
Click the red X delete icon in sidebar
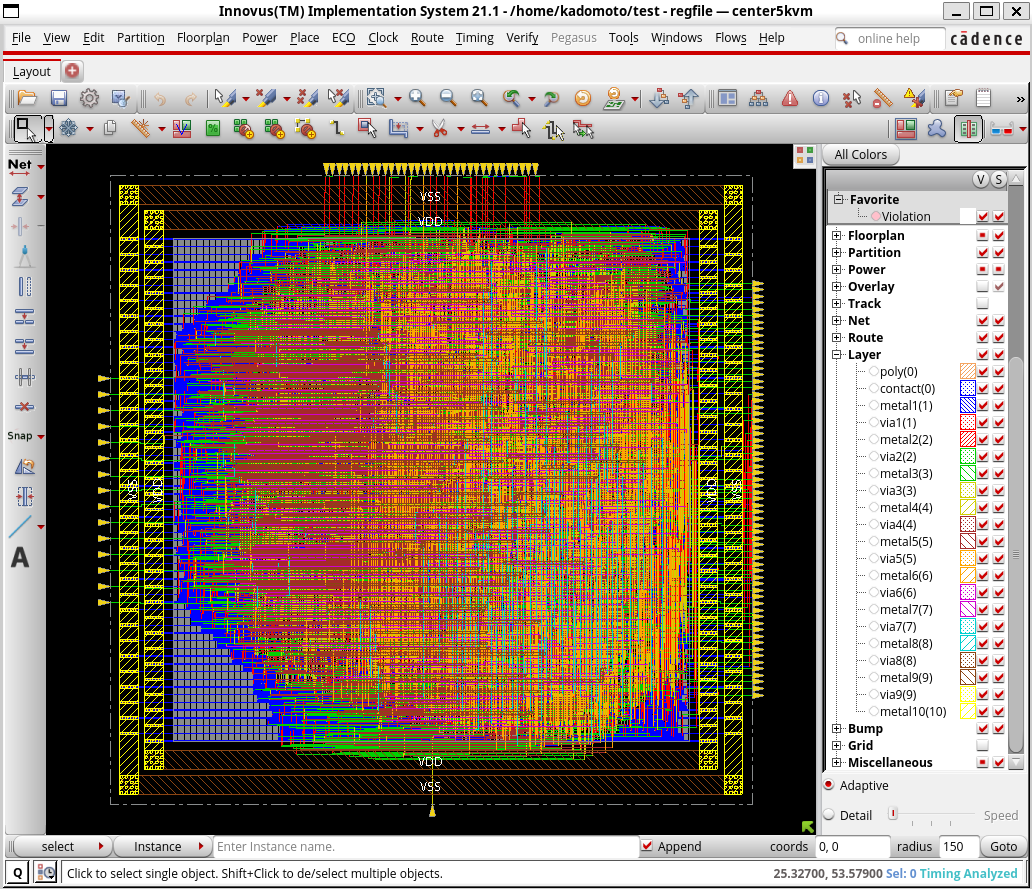tap(24, 407)
